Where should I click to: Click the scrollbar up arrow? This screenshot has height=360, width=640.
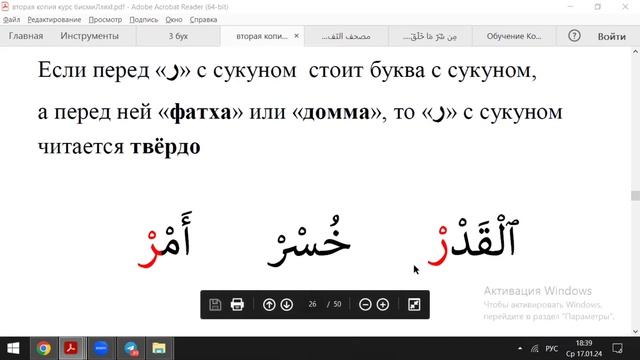tap(636, 51)
